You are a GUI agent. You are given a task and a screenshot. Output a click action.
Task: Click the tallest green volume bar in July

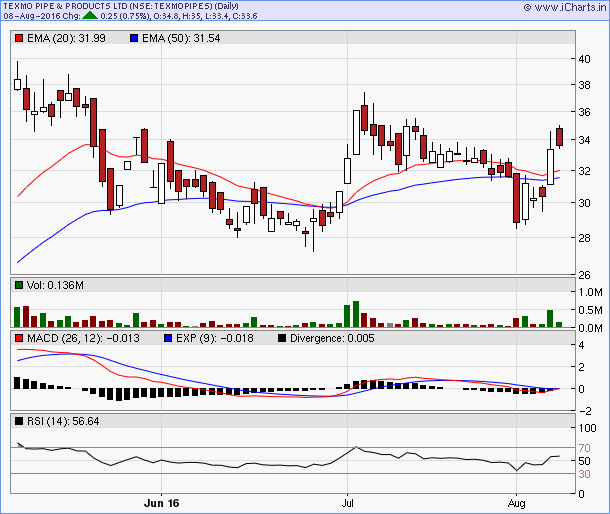tap(356, 314)
